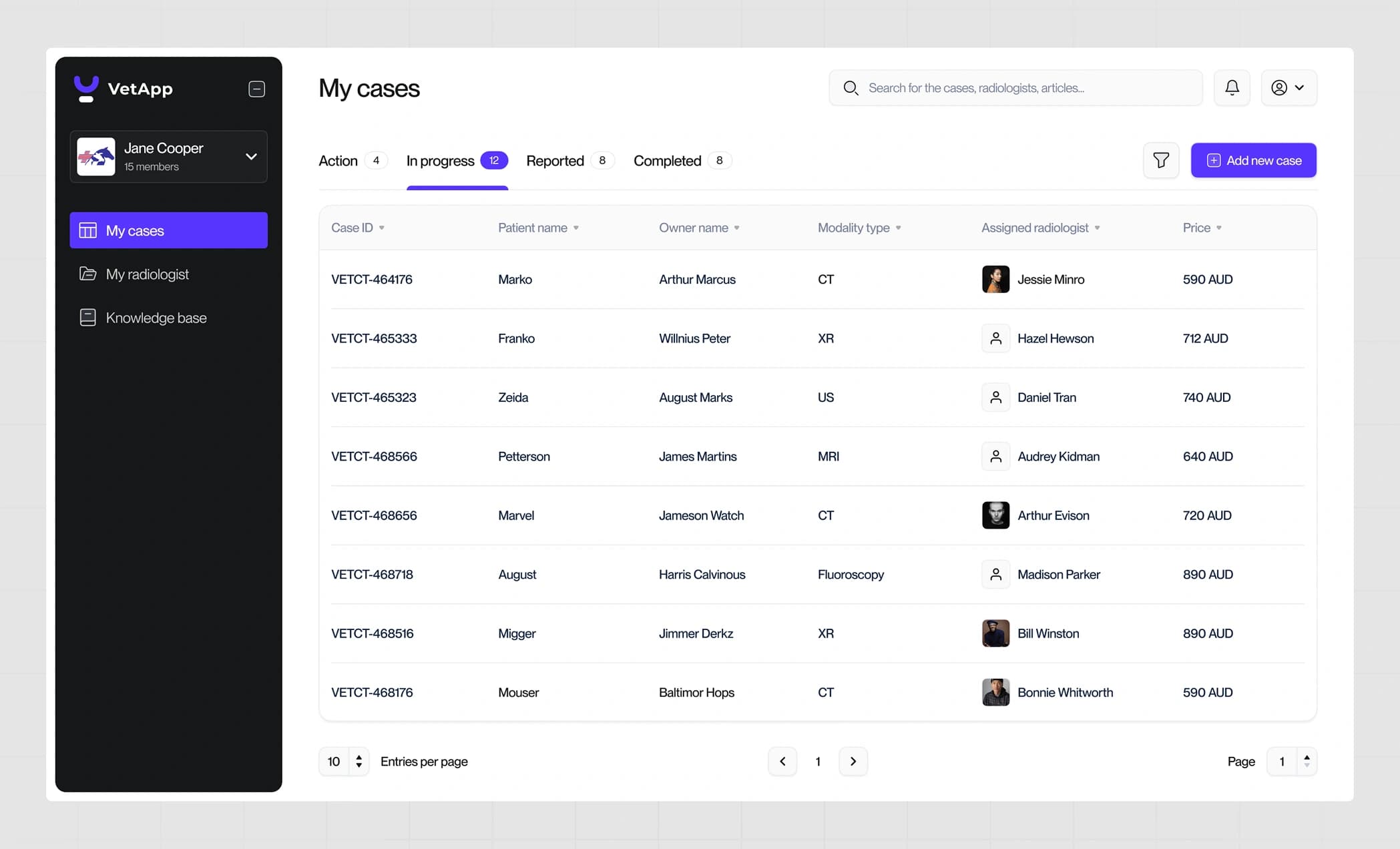Sort by Patient name column
This screenshot has height=849, width=1400.
(x=538, y=228)
